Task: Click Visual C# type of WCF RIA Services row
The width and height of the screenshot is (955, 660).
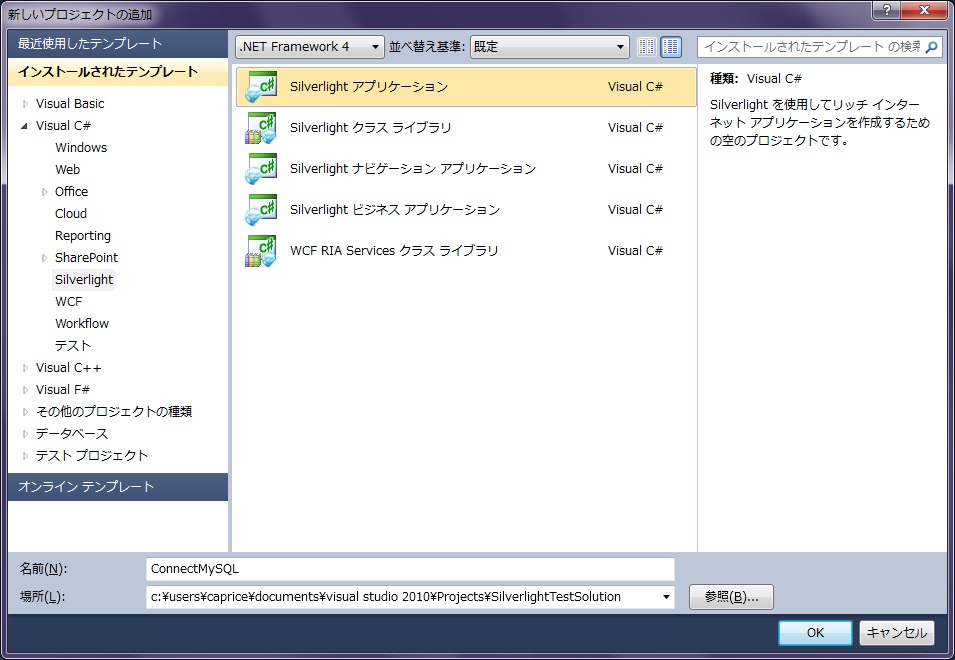Action: click(x=635, y=251)
